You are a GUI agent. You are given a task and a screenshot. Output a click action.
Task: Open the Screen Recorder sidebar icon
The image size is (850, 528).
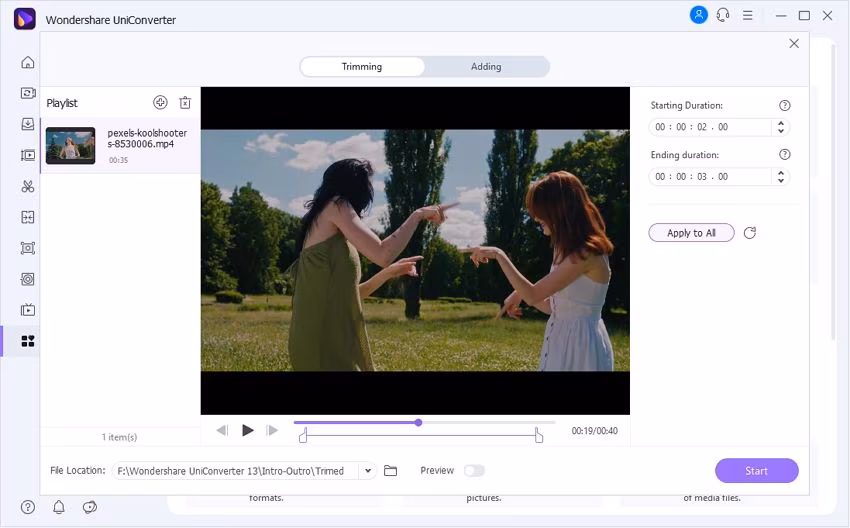click(28, 248)
